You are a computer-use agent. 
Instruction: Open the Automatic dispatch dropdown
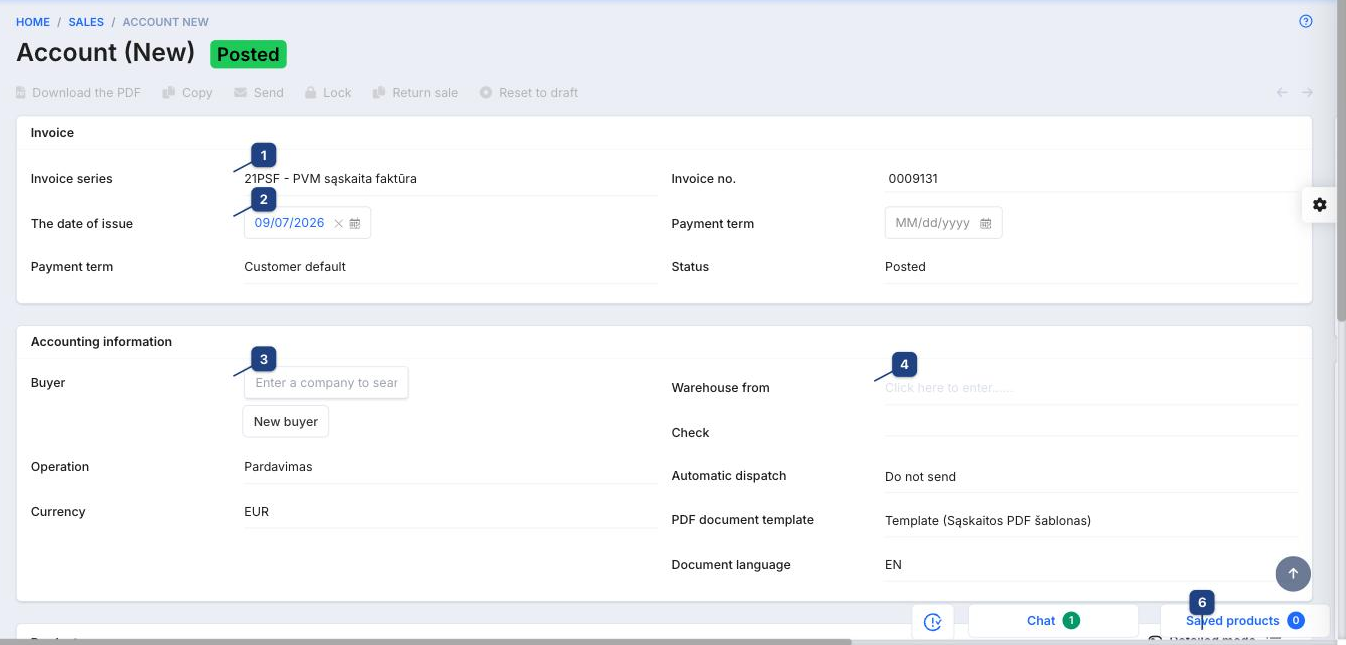(1091, 477)
